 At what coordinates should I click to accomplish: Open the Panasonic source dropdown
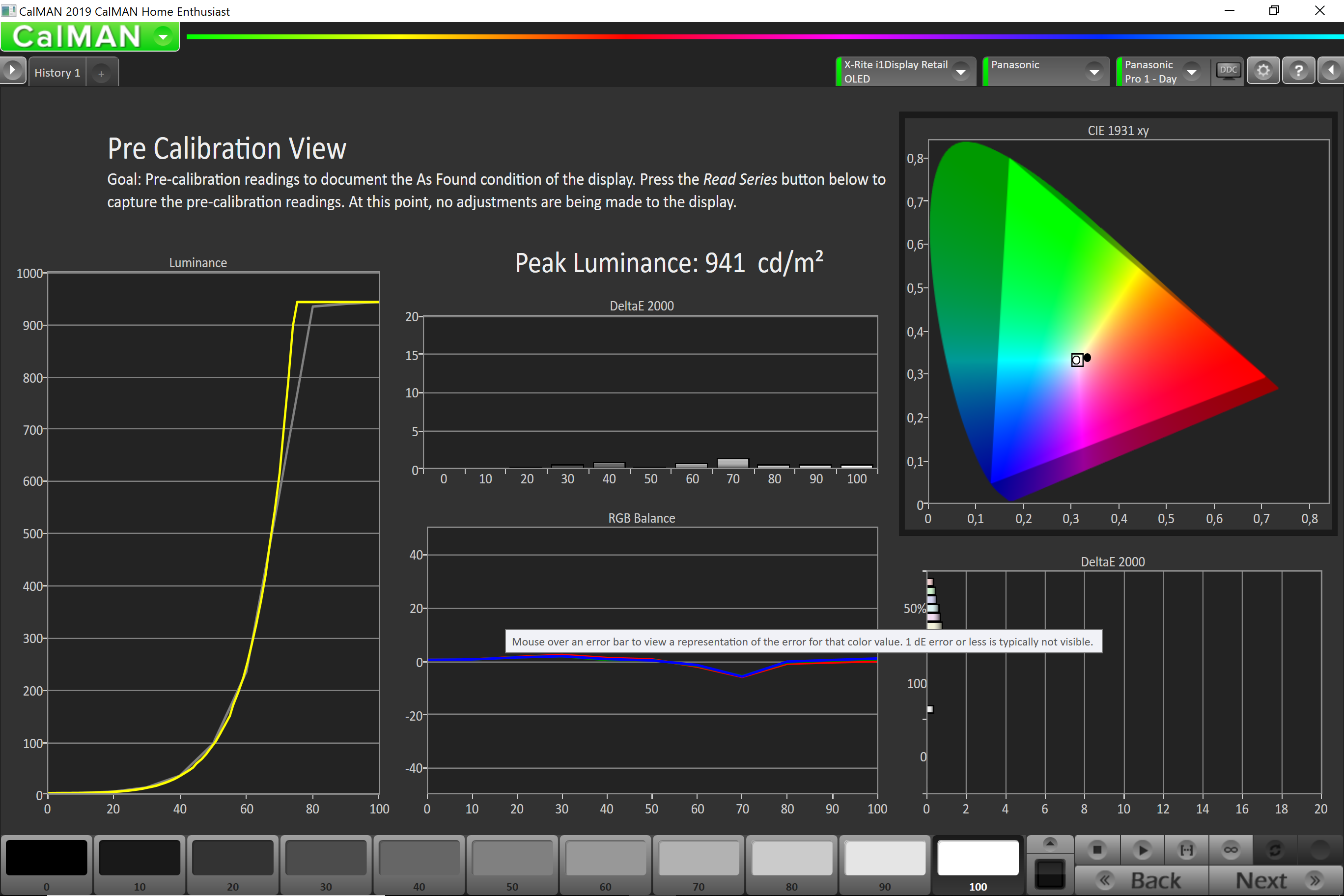pyautogui.click(x=1094, y=72)
